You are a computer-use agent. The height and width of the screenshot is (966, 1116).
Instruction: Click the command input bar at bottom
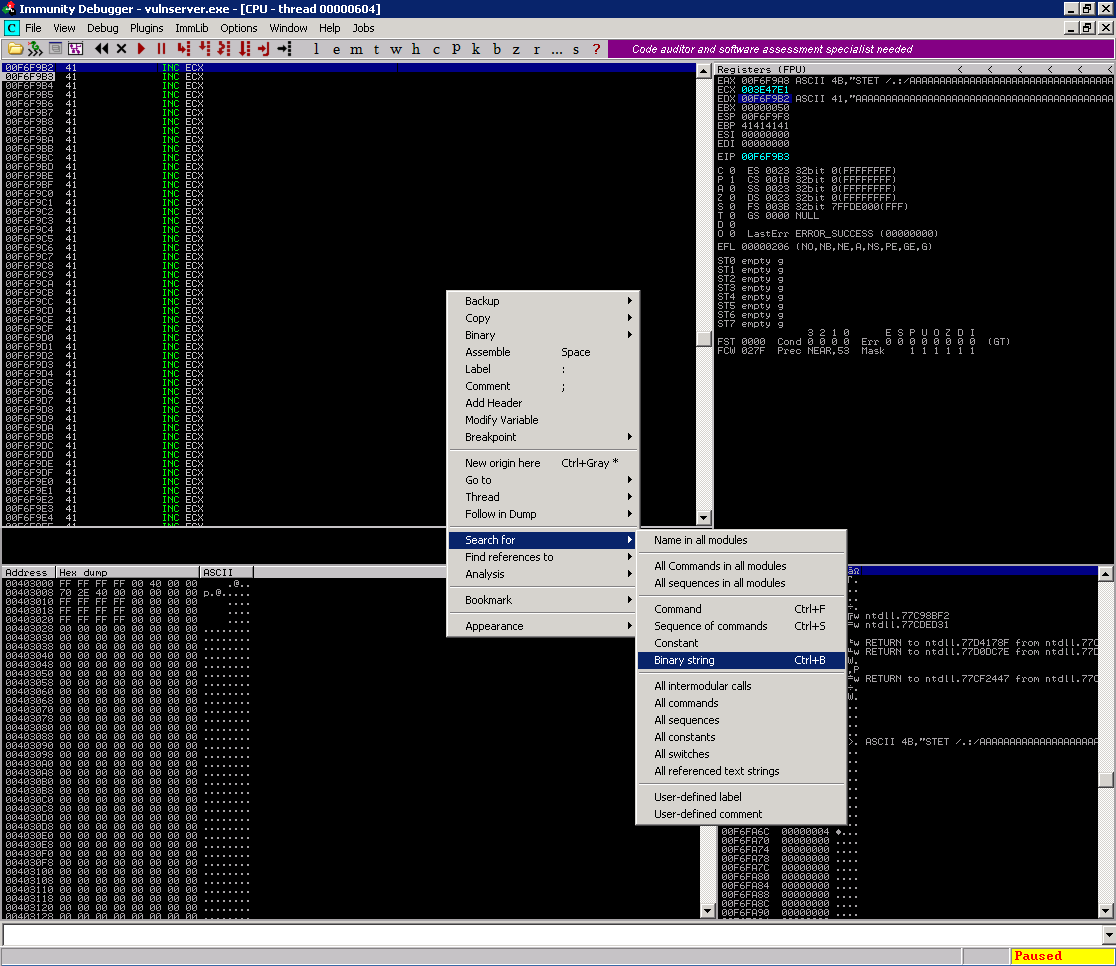coord(553,934)
